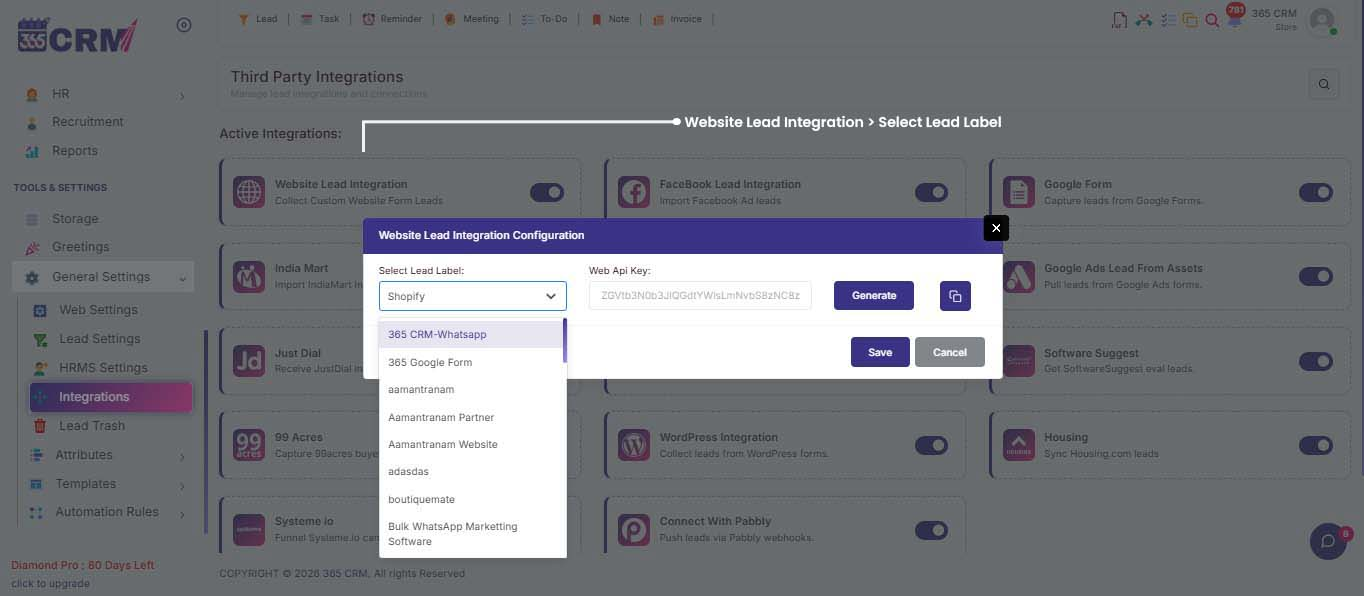Collapse the General Settings menu
The image size is (1364, 596).
(x=103, y=277)
